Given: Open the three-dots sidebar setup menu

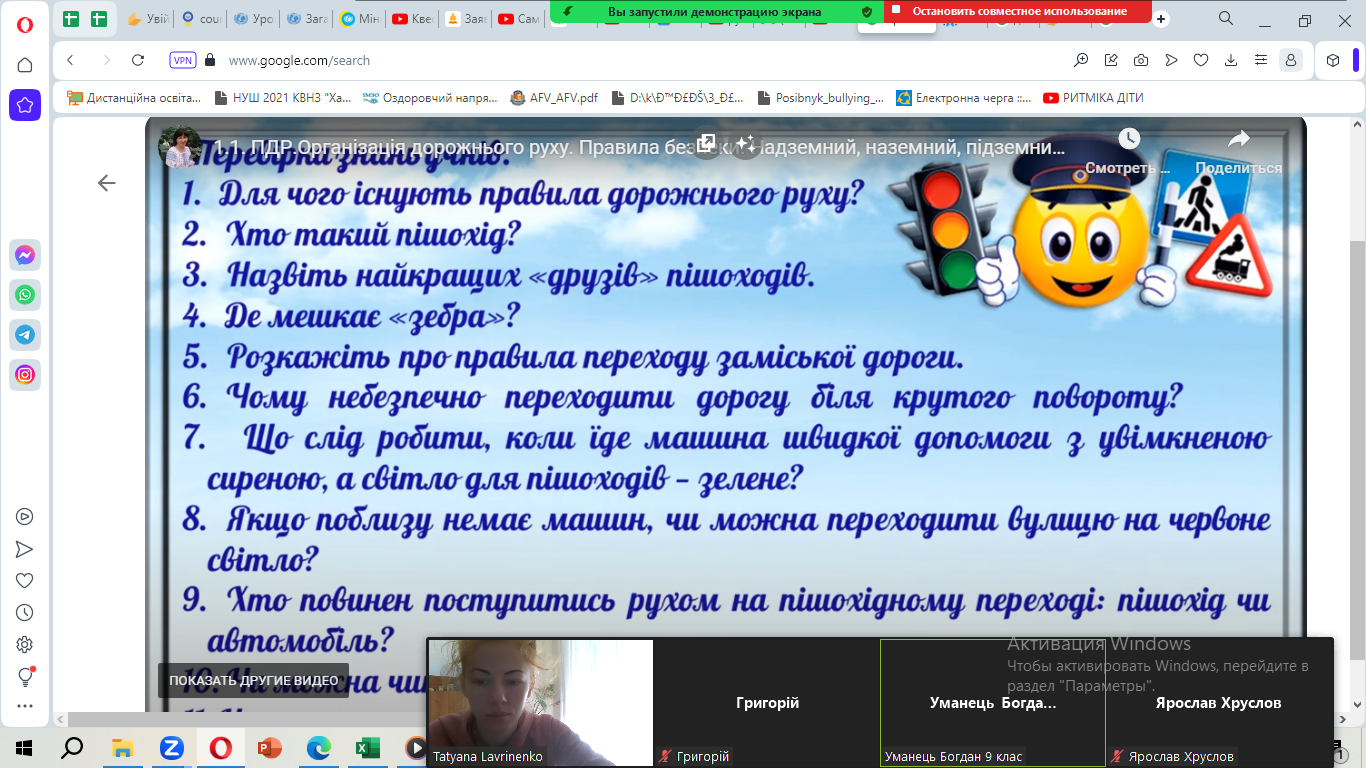Looking at the screenshot, I should 25,706.
